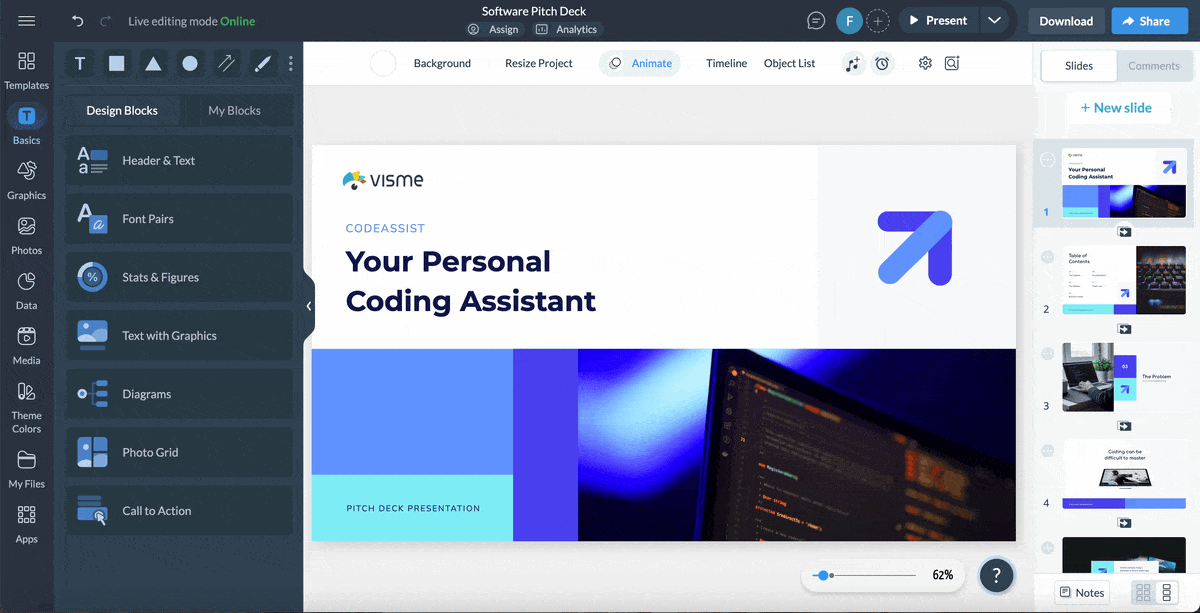Click the New slide button
1200x613 pixels.
1119,107
